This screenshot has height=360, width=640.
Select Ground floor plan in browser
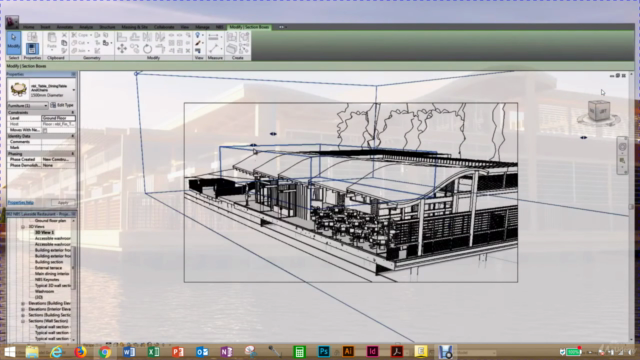(50, 220)
